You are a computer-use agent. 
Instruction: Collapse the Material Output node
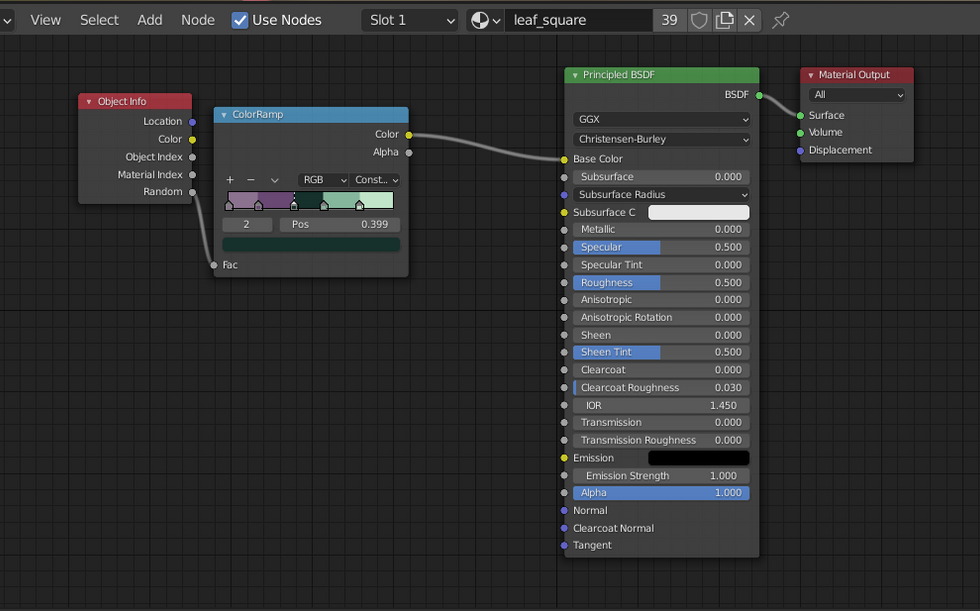point(811,75)
